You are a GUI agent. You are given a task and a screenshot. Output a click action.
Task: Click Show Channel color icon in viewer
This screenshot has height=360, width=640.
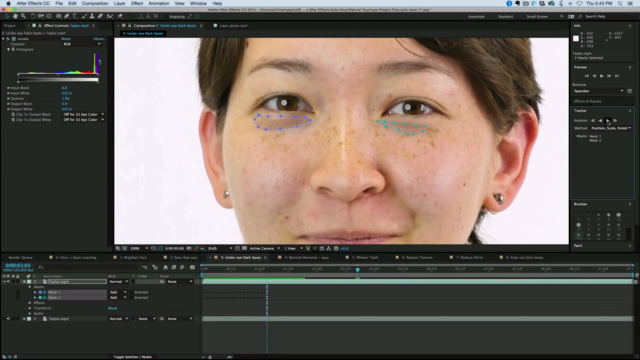click(x=203, y=248)
